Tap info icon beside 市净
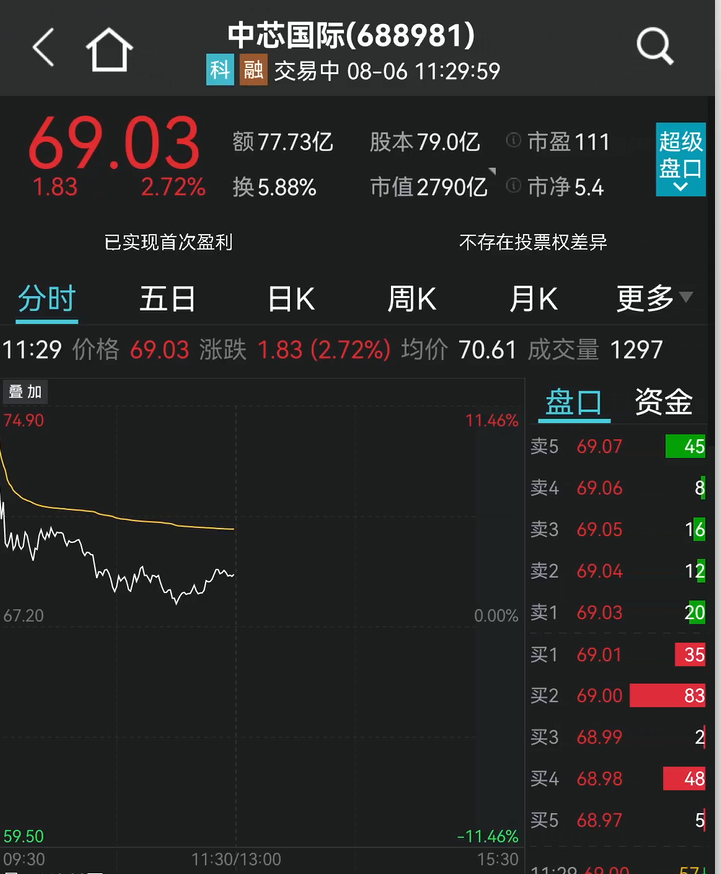Image resolution: width=721 pixels, height=874 pixels. pyautogui.click(x=514, y=186)
